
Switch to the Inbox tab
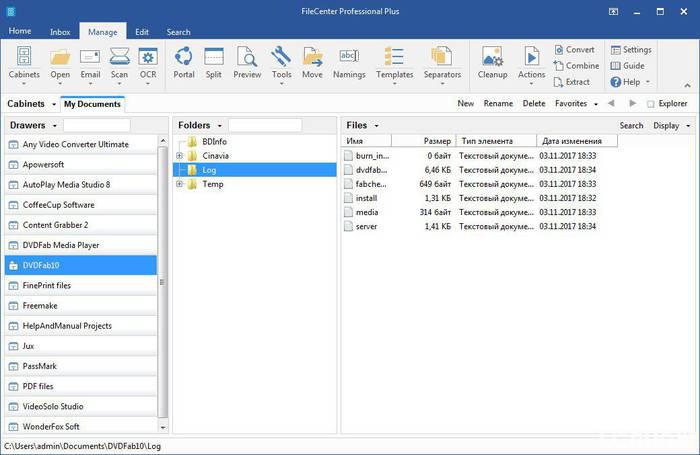coord(60,32)
